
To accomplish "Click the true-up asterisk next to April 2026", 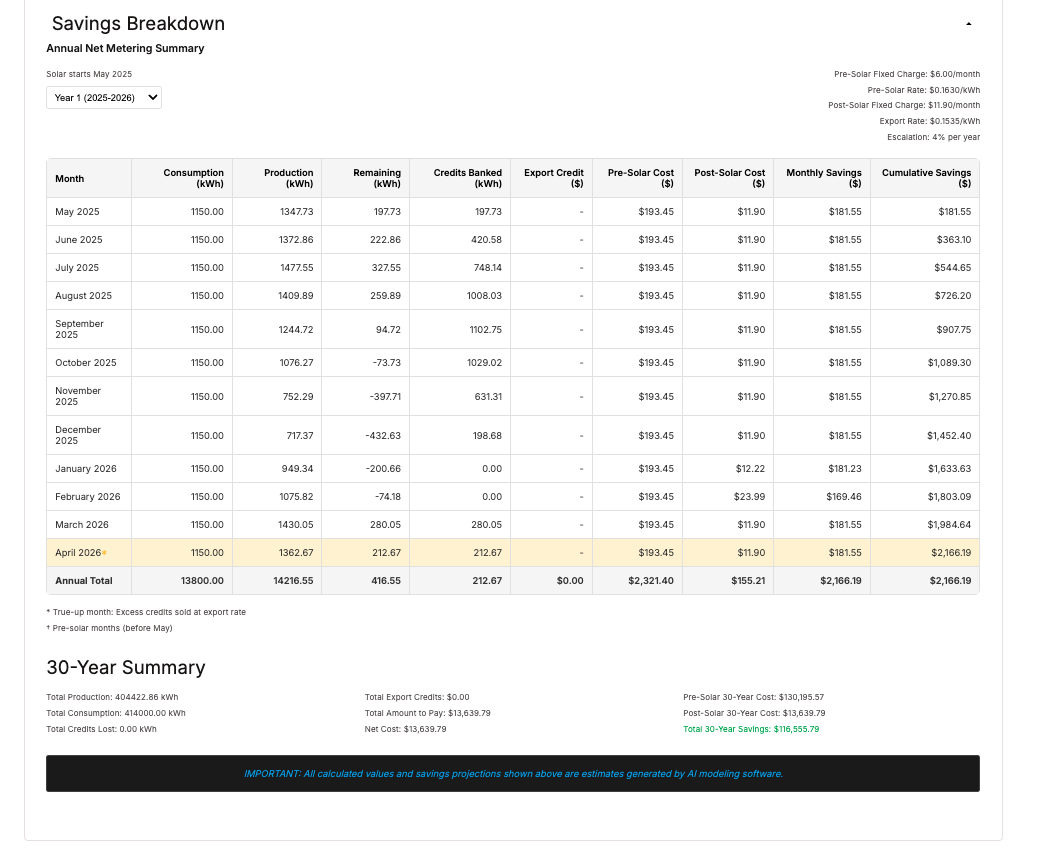I will pos(105,553).
